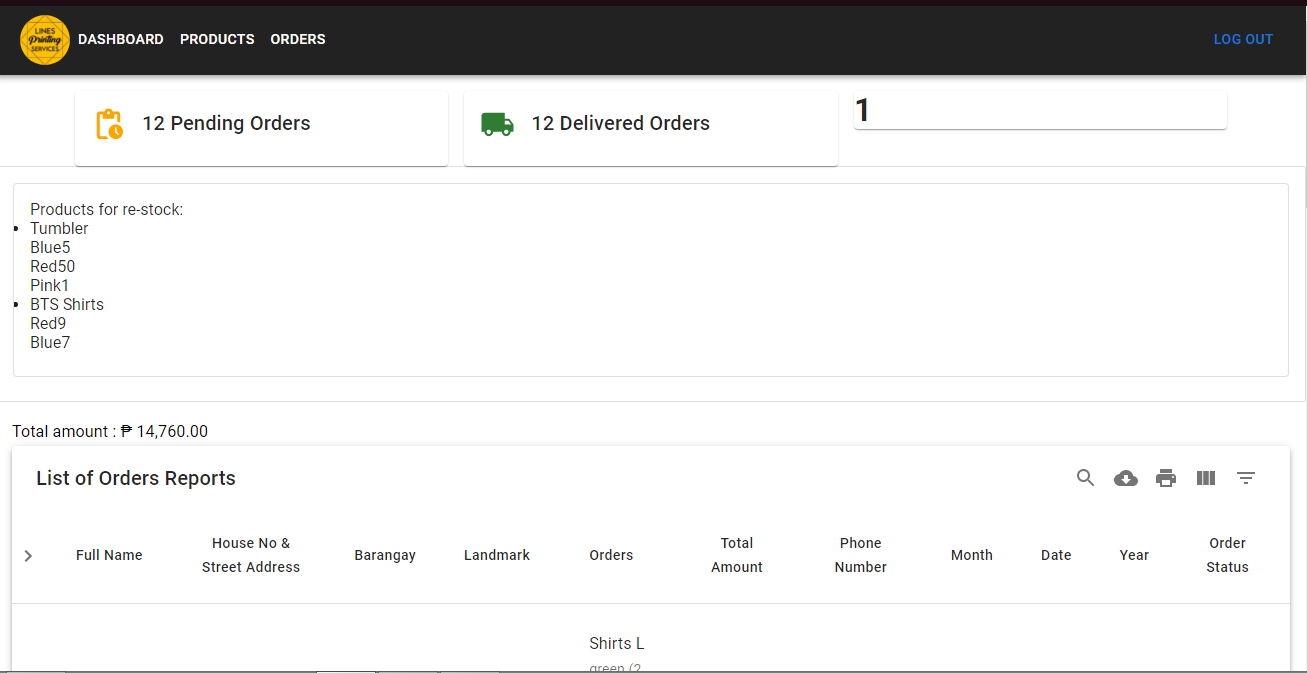Click the Red9 stock entry

tap(48, 323)
